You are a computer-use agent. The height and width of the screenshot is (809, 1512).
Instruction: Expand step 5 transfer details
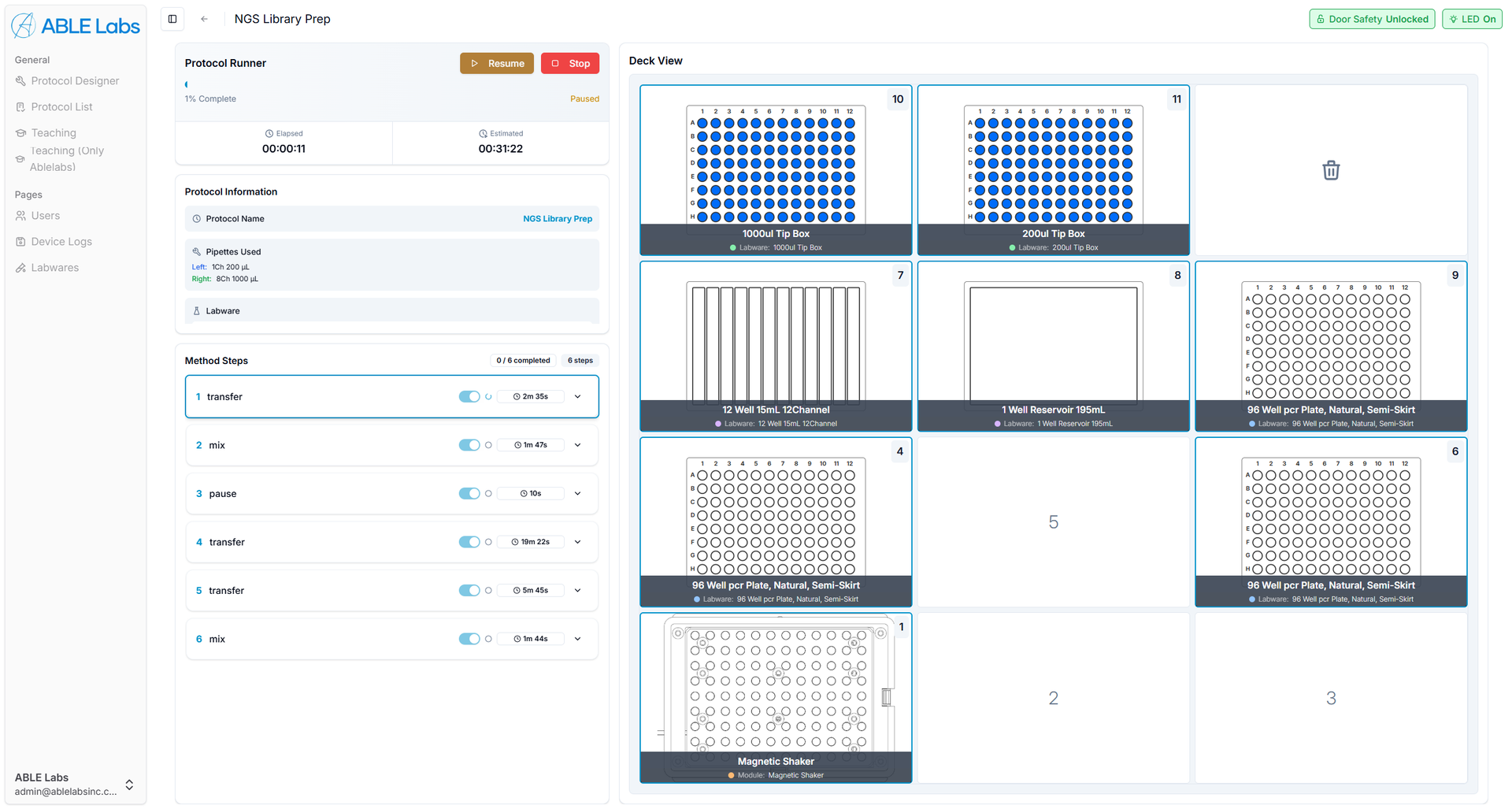point(578,591)
